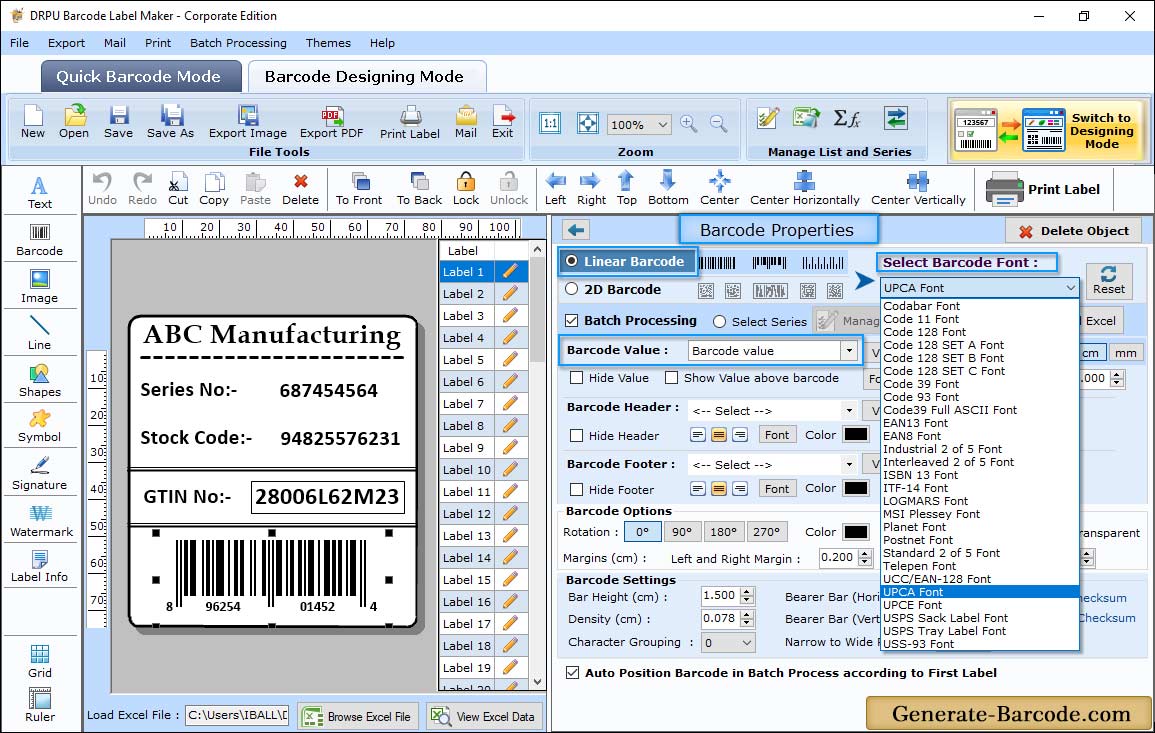
Task: Set rotation to 90° button
Action: pos(682,532)
